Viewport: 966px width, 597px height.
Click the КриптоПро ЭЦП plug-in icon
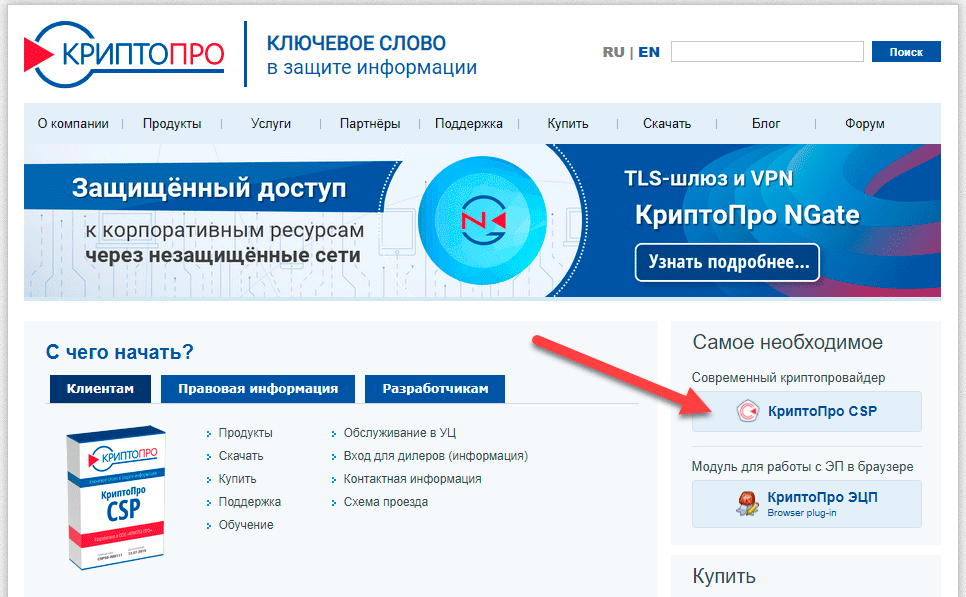(x=747, y=503)
